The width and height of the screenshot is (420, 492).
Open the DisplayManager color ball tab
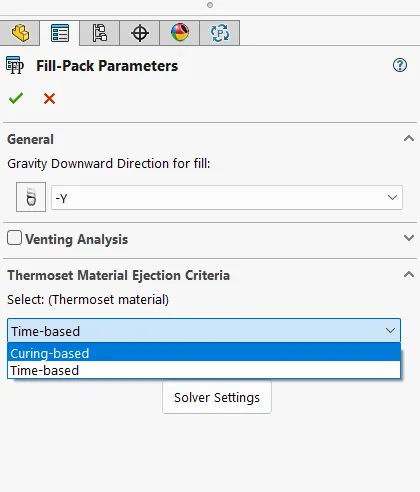coord(180,33)
